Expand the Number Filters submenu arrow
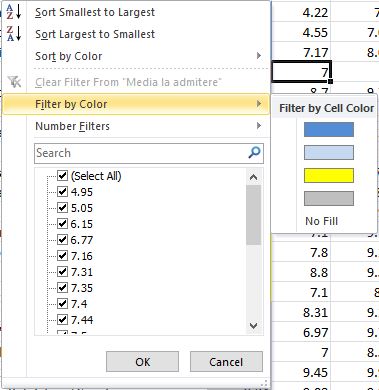379x390 pixels. click(x=259, y=126)
